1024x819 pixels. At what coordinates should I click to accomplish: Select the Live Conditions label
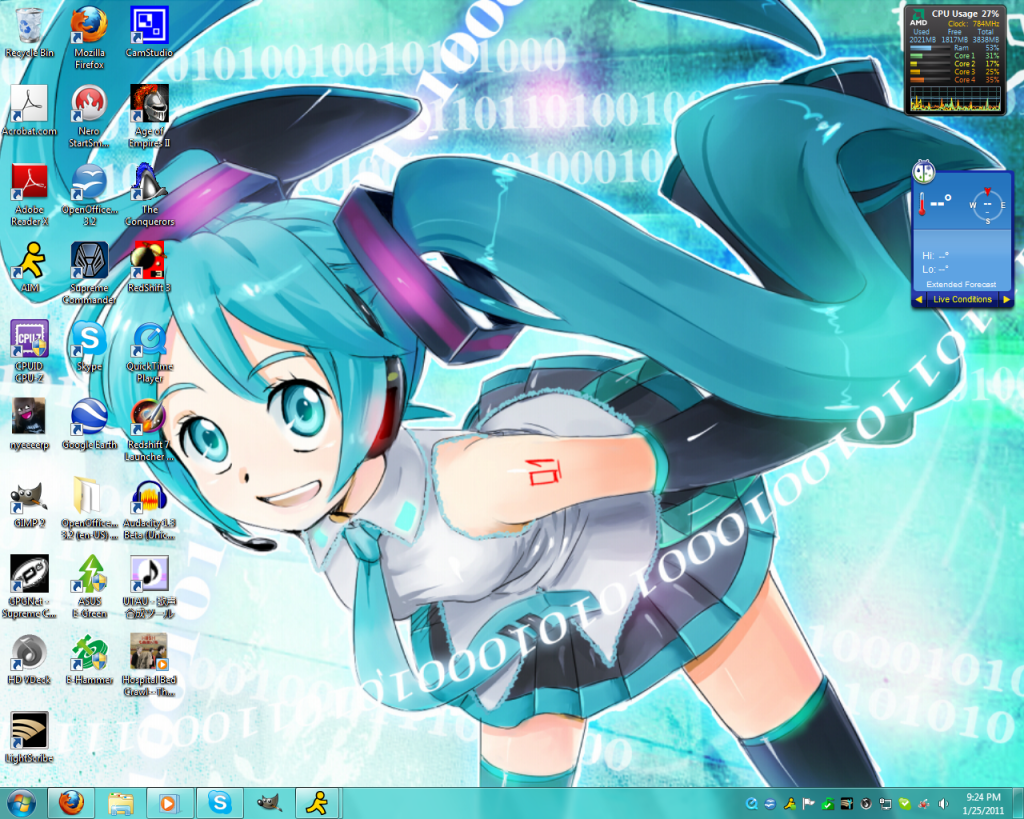pyautogui.click(x=962, y=299)
